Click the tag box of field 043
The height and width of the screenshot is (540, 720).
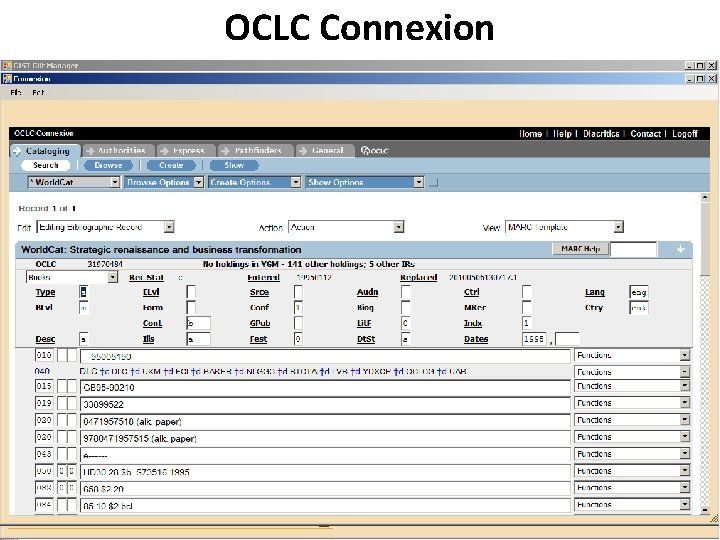click(44, 454)
